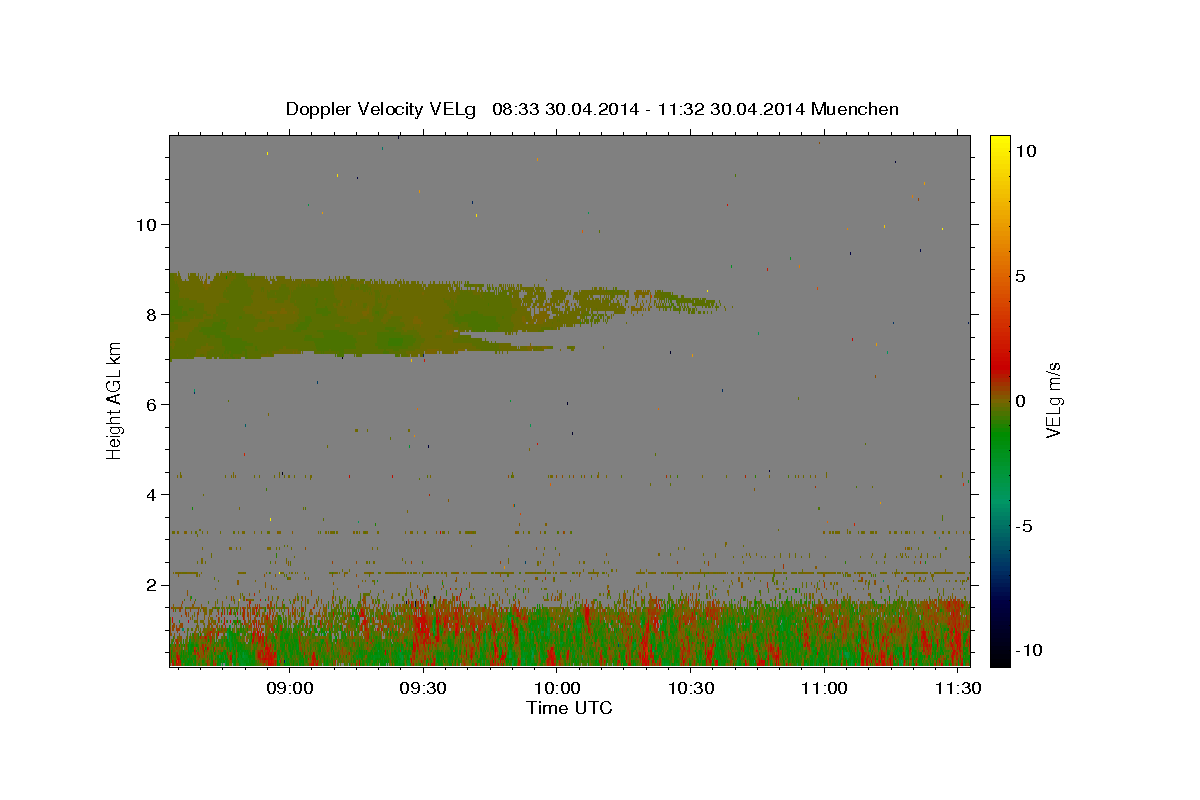Click the 'VELg m/s' colorbar label
This screenshot has width=1200, height=800.
pyautogui.click(x=1052, y=400)
